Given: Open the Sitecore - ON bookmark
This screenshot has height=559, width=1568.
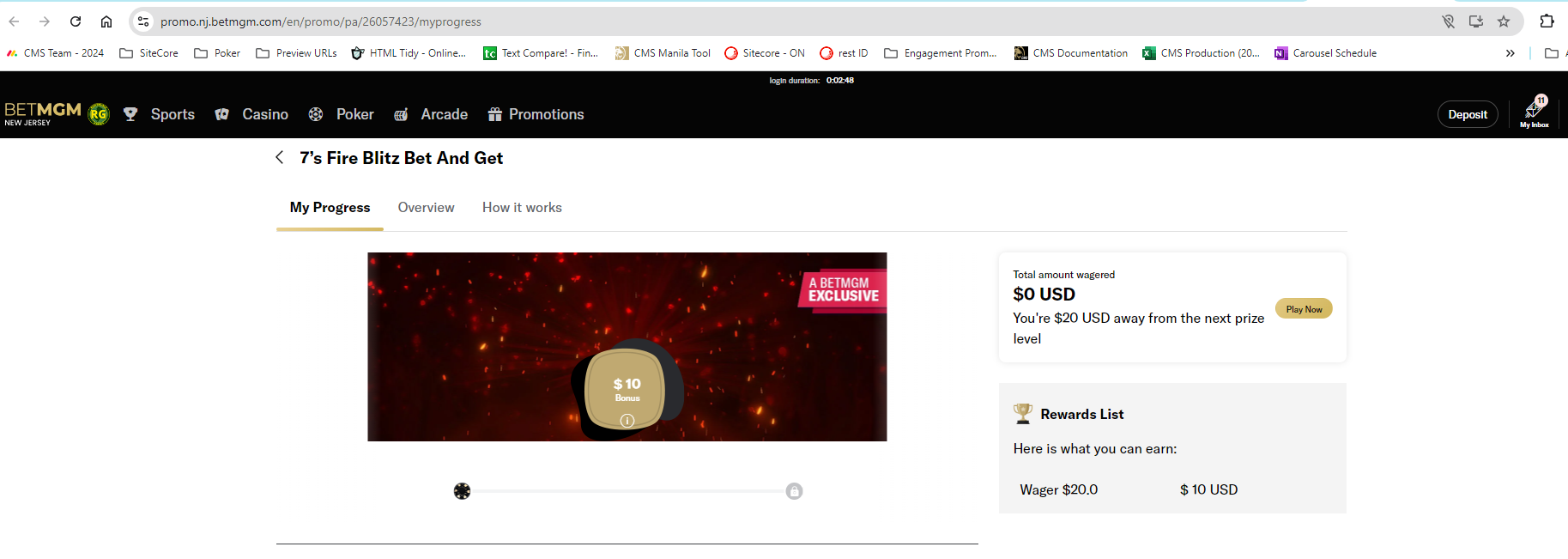Looking at the screenshot, I should tap(765, 53).
